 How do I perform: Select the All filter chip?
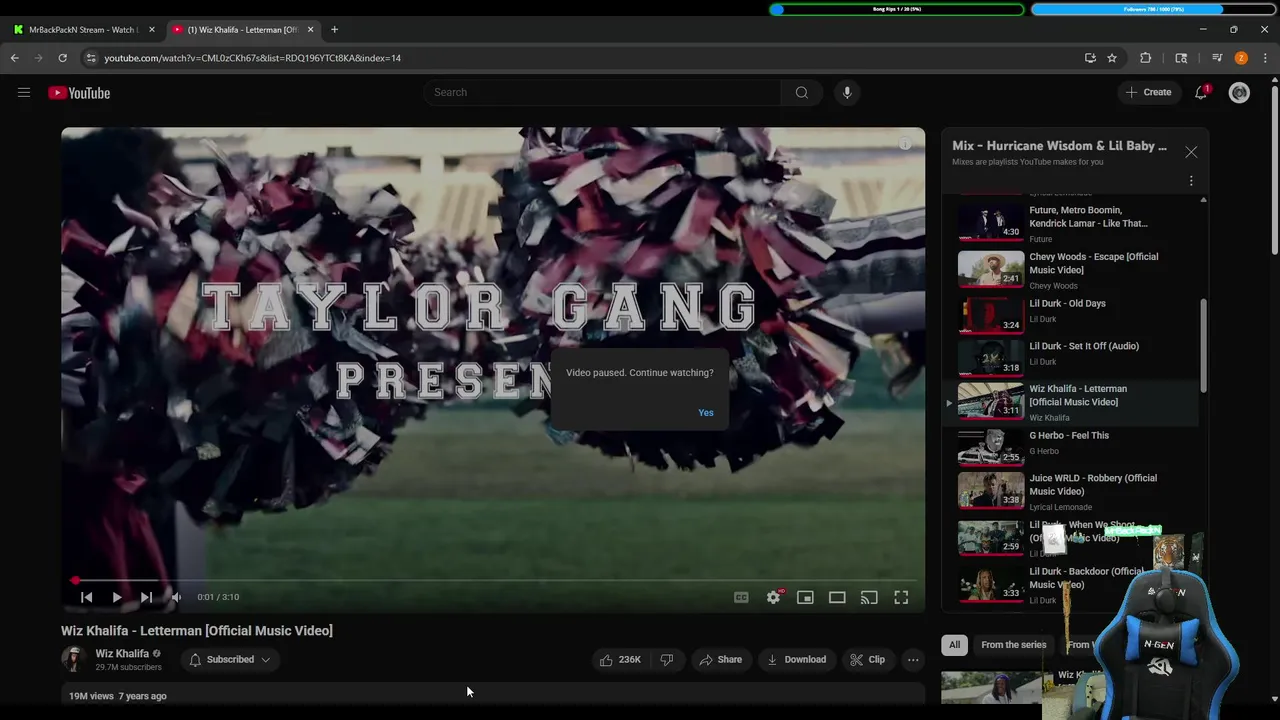954,645
